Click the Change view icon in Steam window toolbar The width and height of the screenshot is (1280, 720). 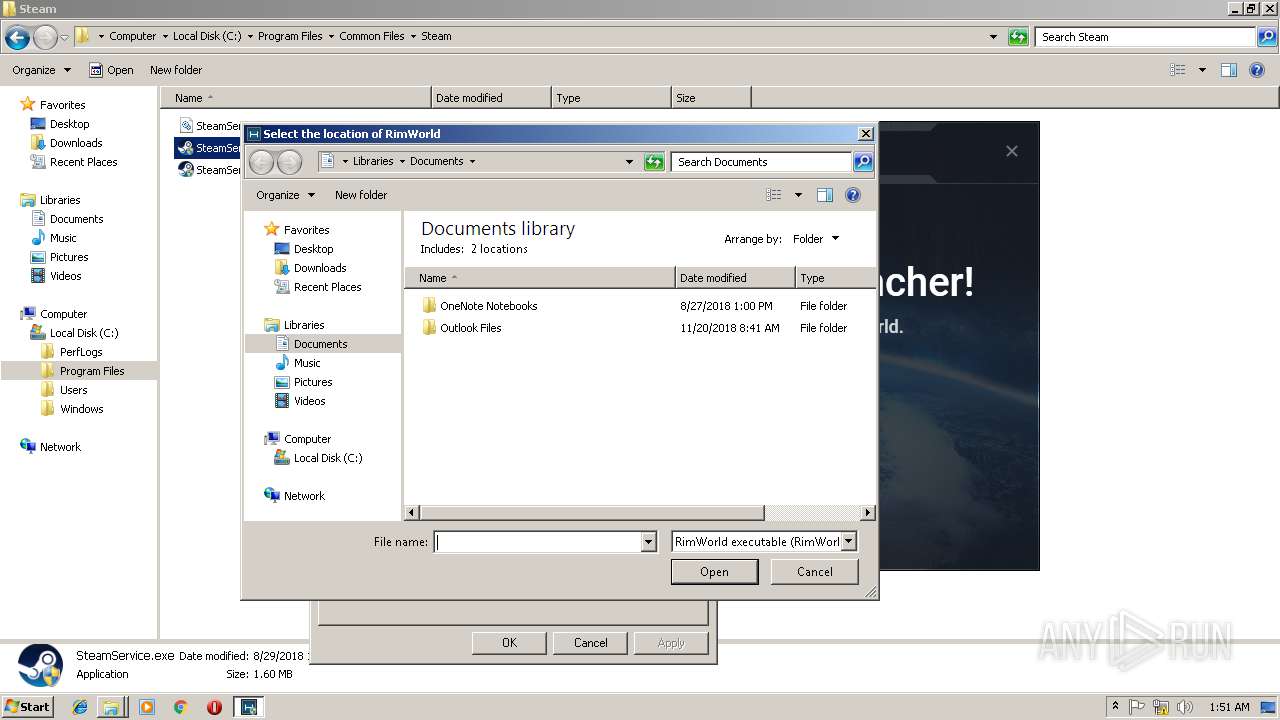tap(1178, 70)
